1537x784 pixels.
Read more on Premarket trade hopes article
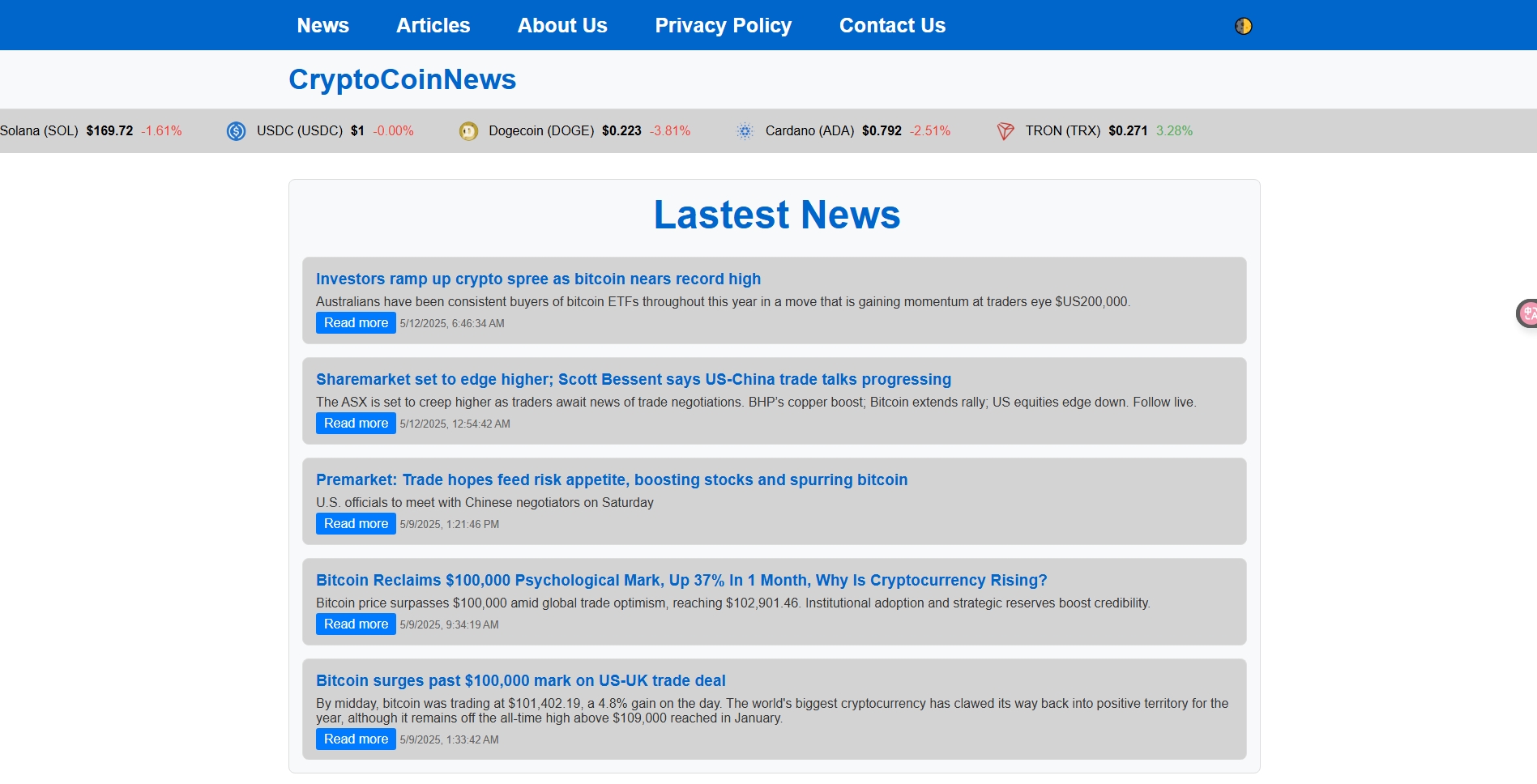tap(356, 523)
